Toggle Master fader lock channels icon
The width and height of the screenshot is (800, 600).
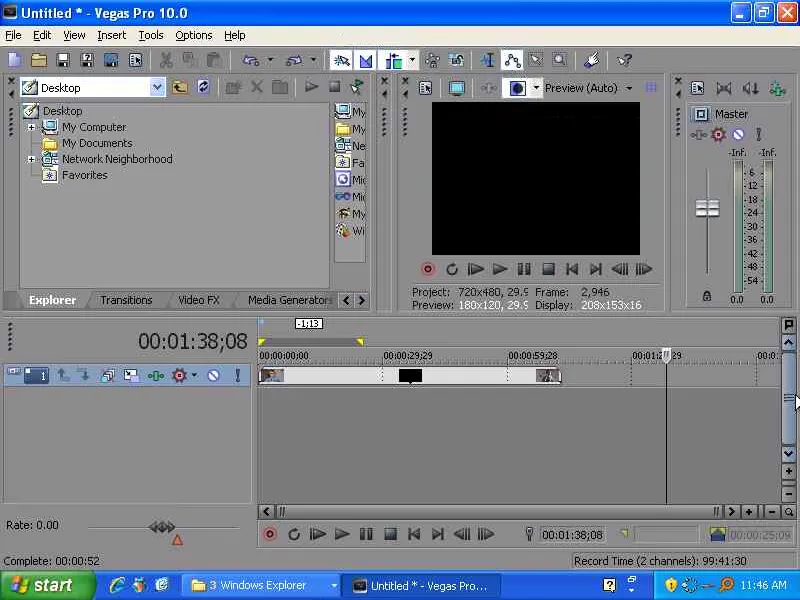pyautogui.click(x=707, y=296)
